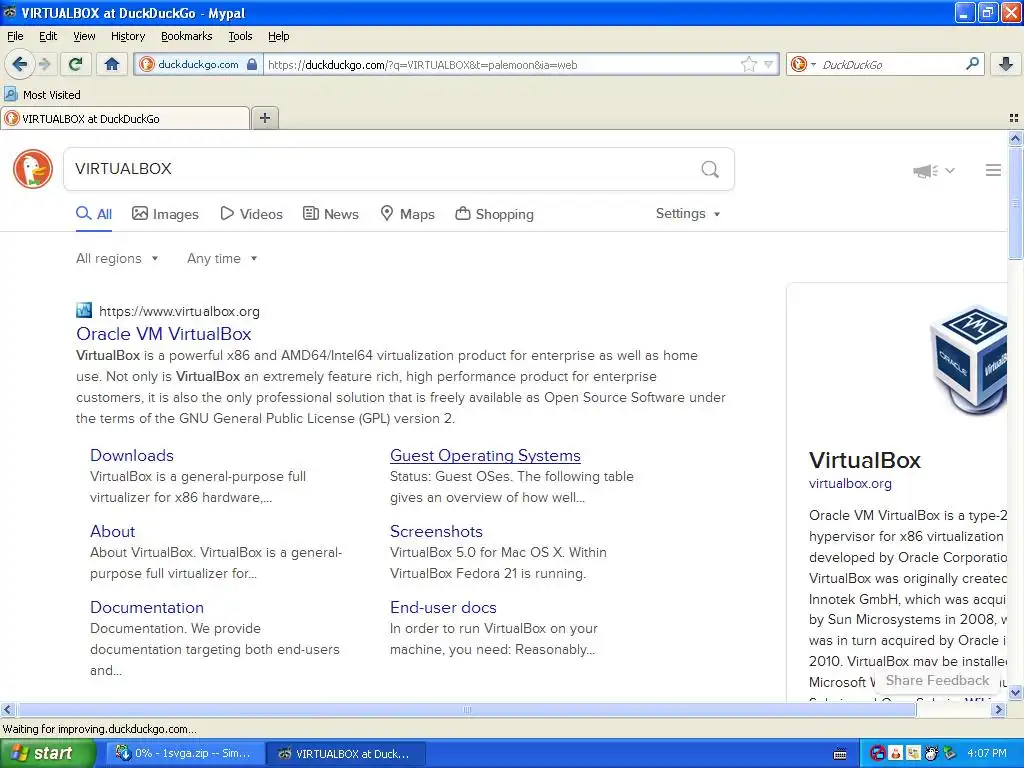Click the Share Feedback button
Viewport: 1024px width, 768px height.
(937, 680)
